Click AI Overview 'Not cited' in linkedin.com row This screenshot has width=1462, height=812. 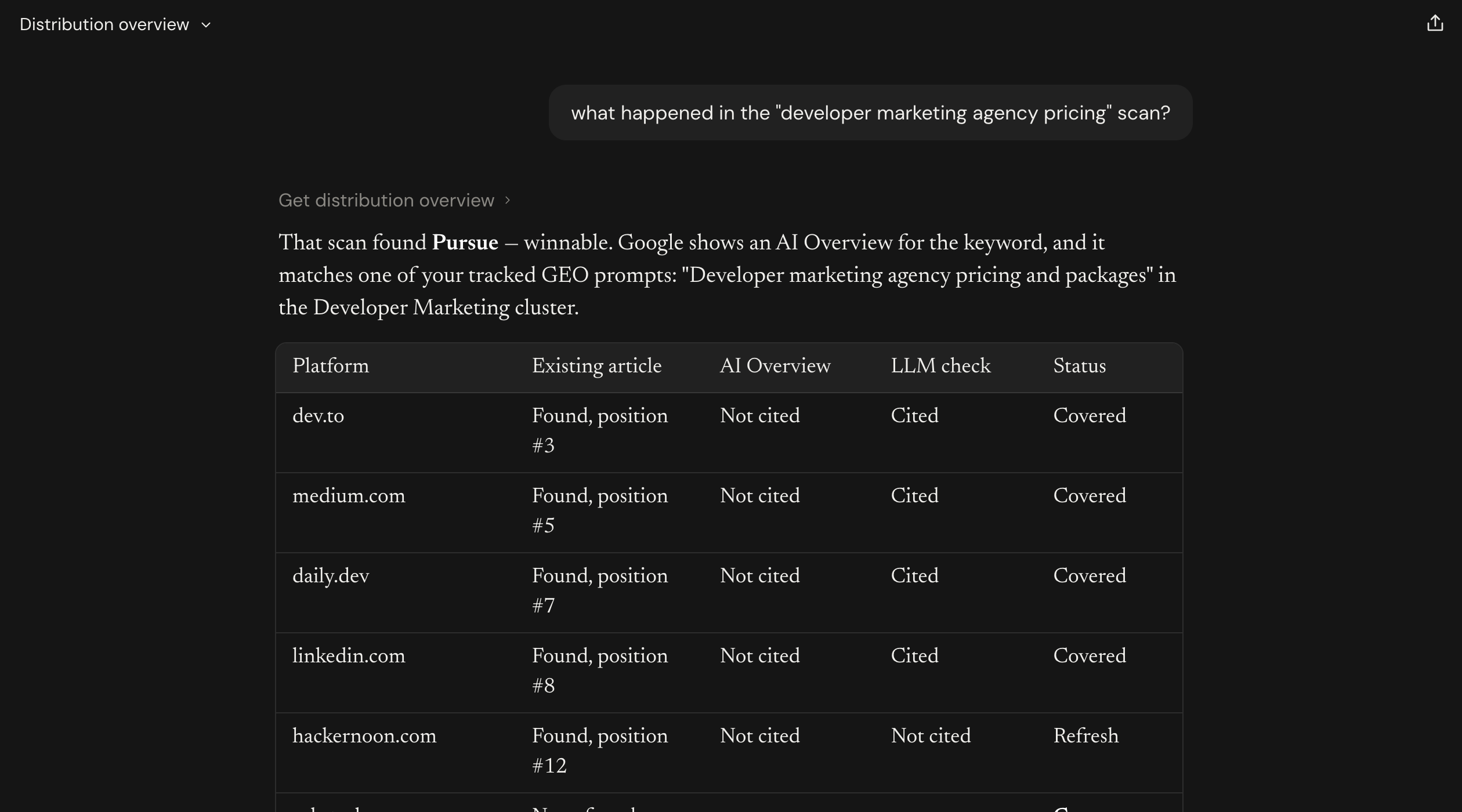point(759,656)
